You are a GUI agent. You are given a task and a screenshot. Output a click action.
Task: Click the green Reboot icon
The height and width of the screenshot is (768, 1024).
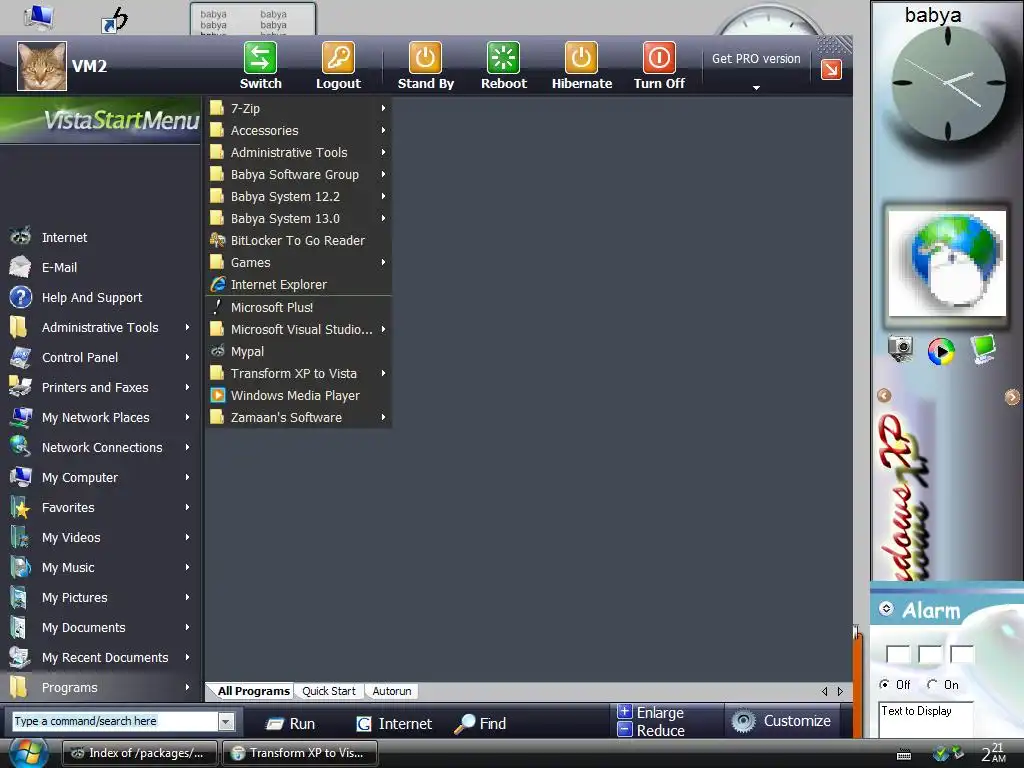coord(504,57)
